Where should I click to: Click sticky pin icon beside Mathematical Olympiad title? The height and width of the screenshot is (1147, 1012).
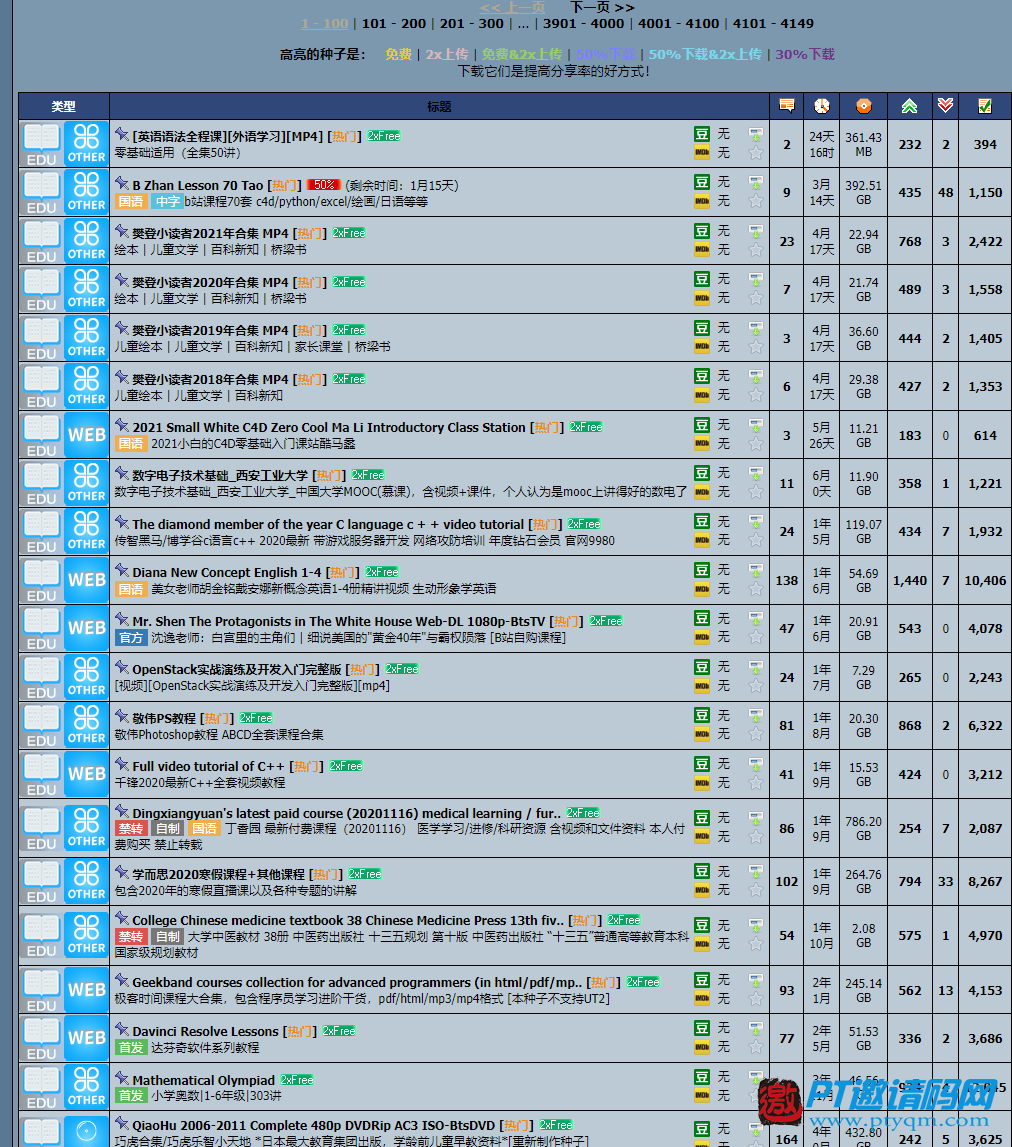coord(121,1078)
